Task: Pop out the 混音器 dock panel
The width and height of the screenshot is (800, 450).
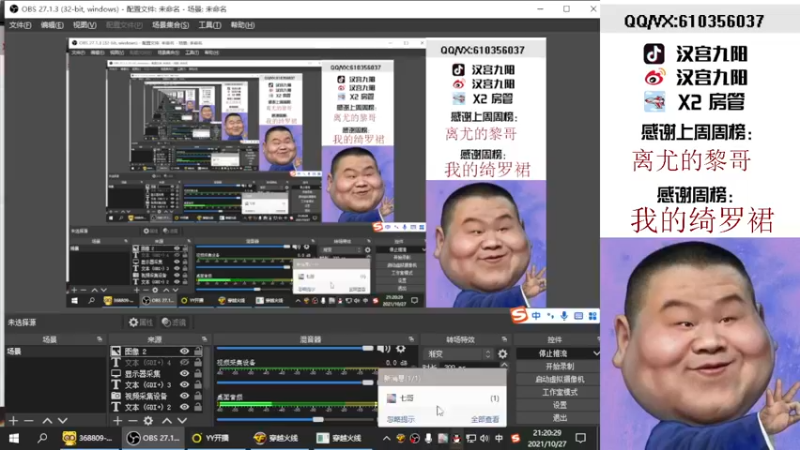Action: (411, 339)
